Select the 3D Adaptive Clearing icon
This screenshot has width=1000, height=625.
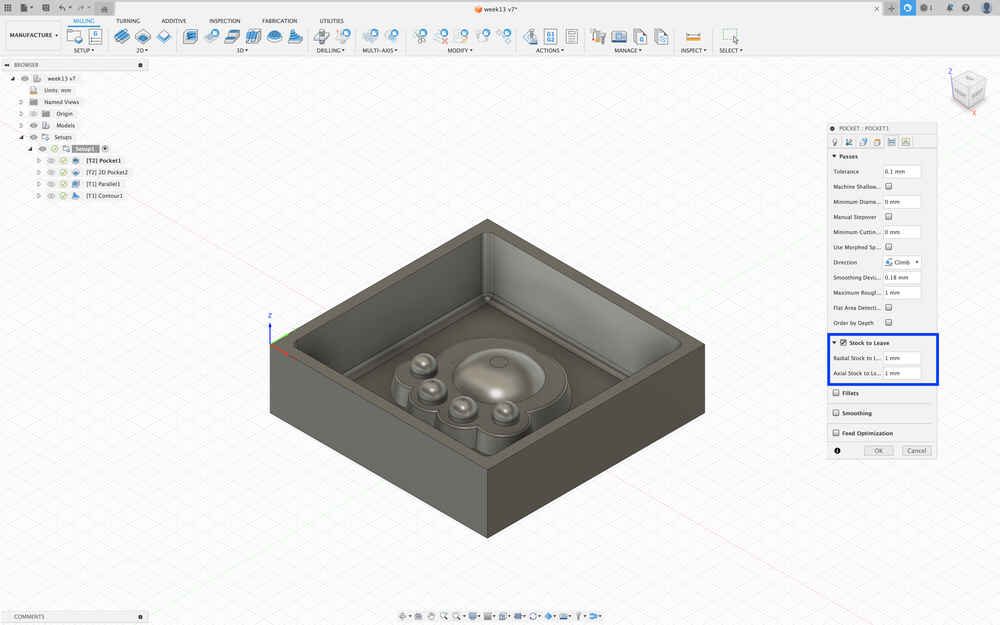coord(190,36)
